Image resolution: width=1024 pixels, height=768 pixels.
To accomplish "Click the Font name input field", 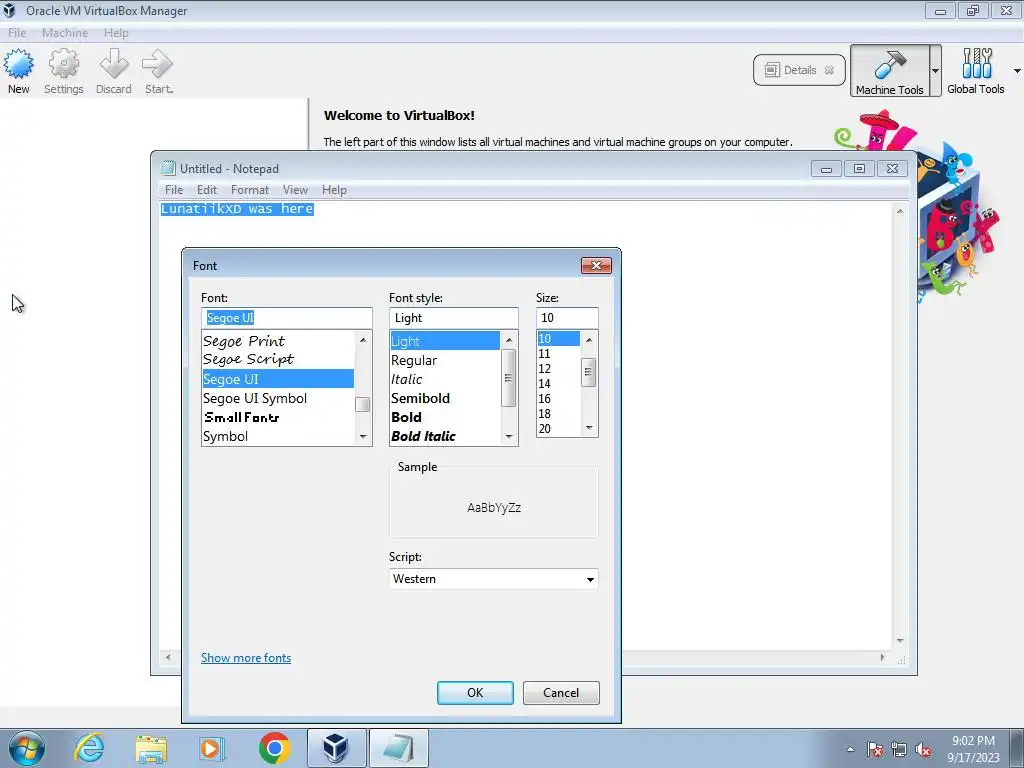I will 287,318.
